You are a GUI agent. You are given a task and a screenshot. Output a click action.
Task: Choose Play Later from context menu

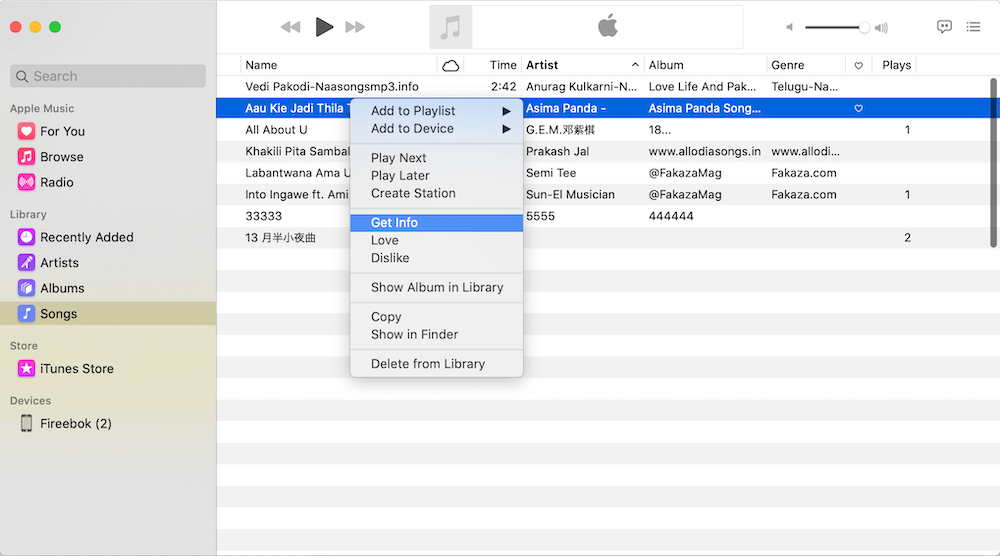[436, 175]
